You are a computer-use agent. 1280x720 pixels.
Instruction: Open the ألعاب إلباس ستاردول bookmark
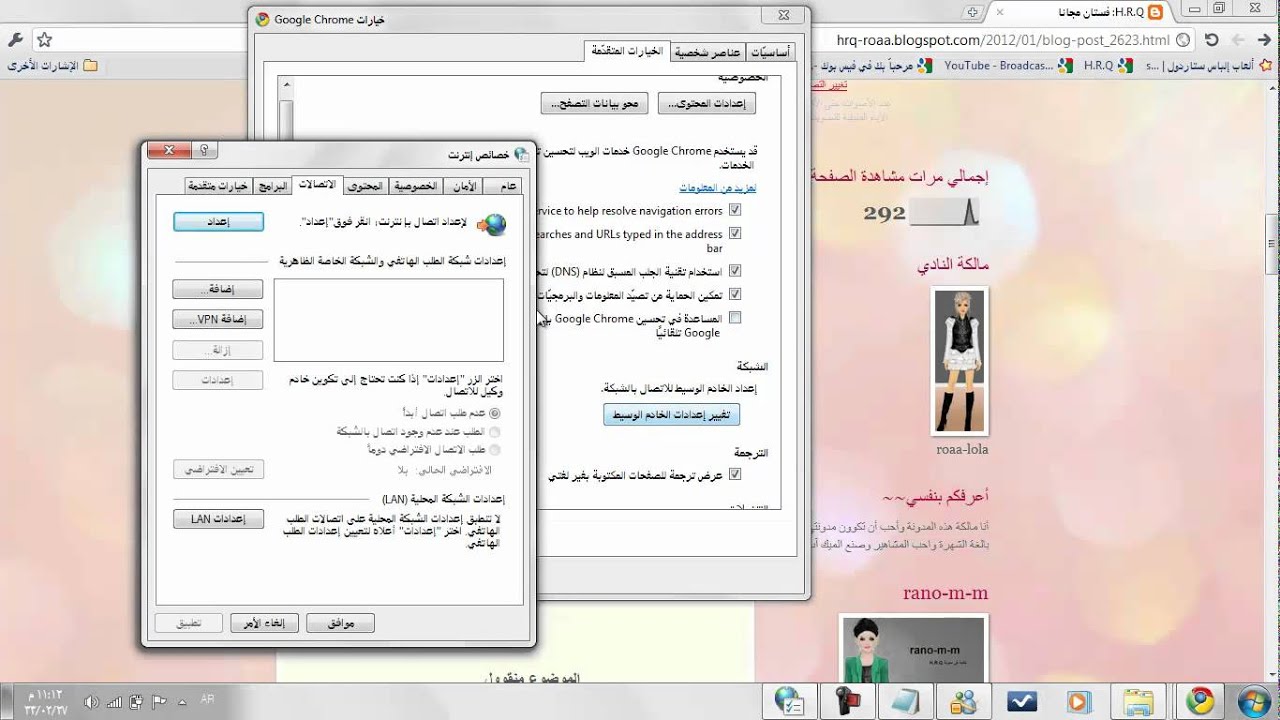click(x=1210, y=65)
